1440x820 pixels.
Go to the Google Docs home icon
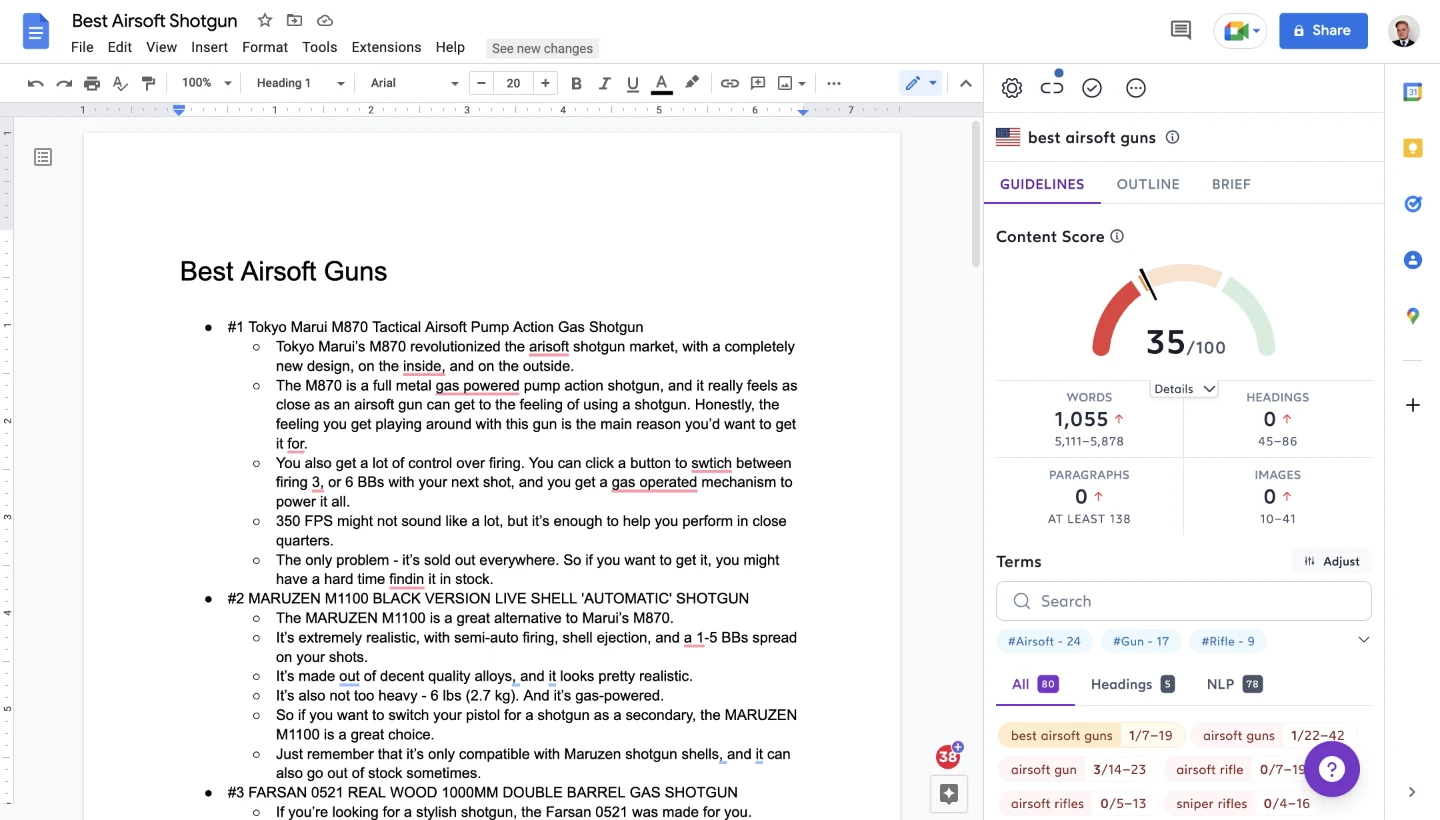coord(36,32)
